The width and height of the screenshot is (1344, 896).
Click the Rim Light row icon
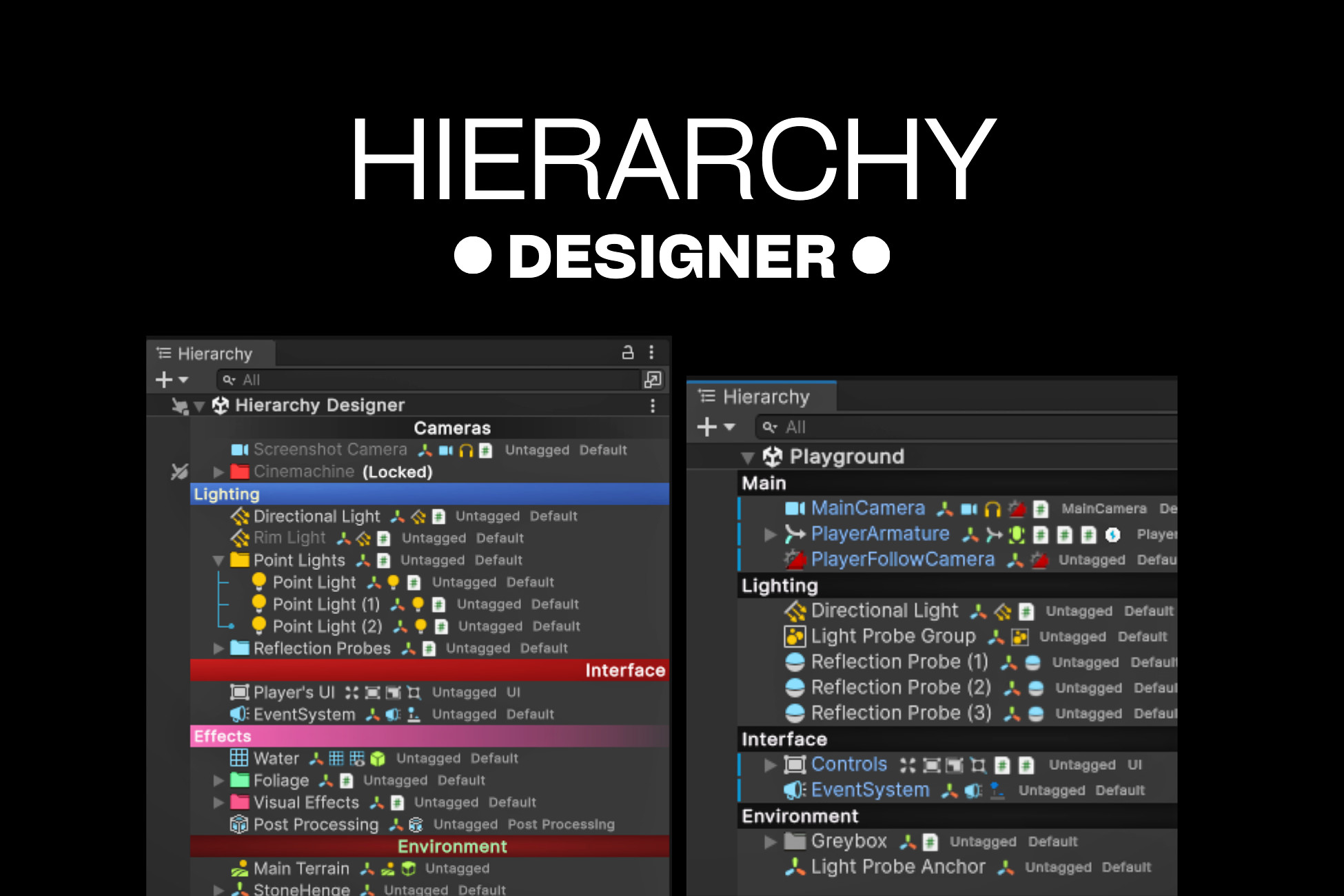(x=239, y=538)
